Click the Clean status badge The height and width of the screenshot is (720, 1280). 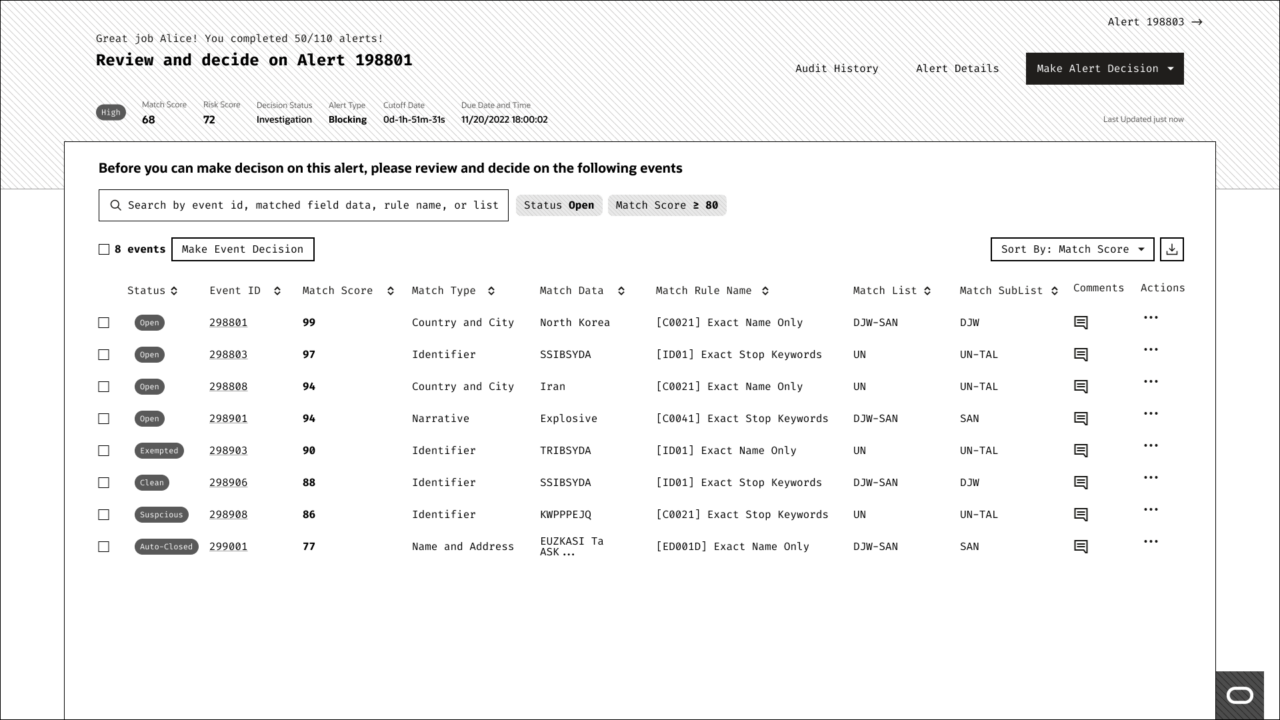click(x=152, y=483)
